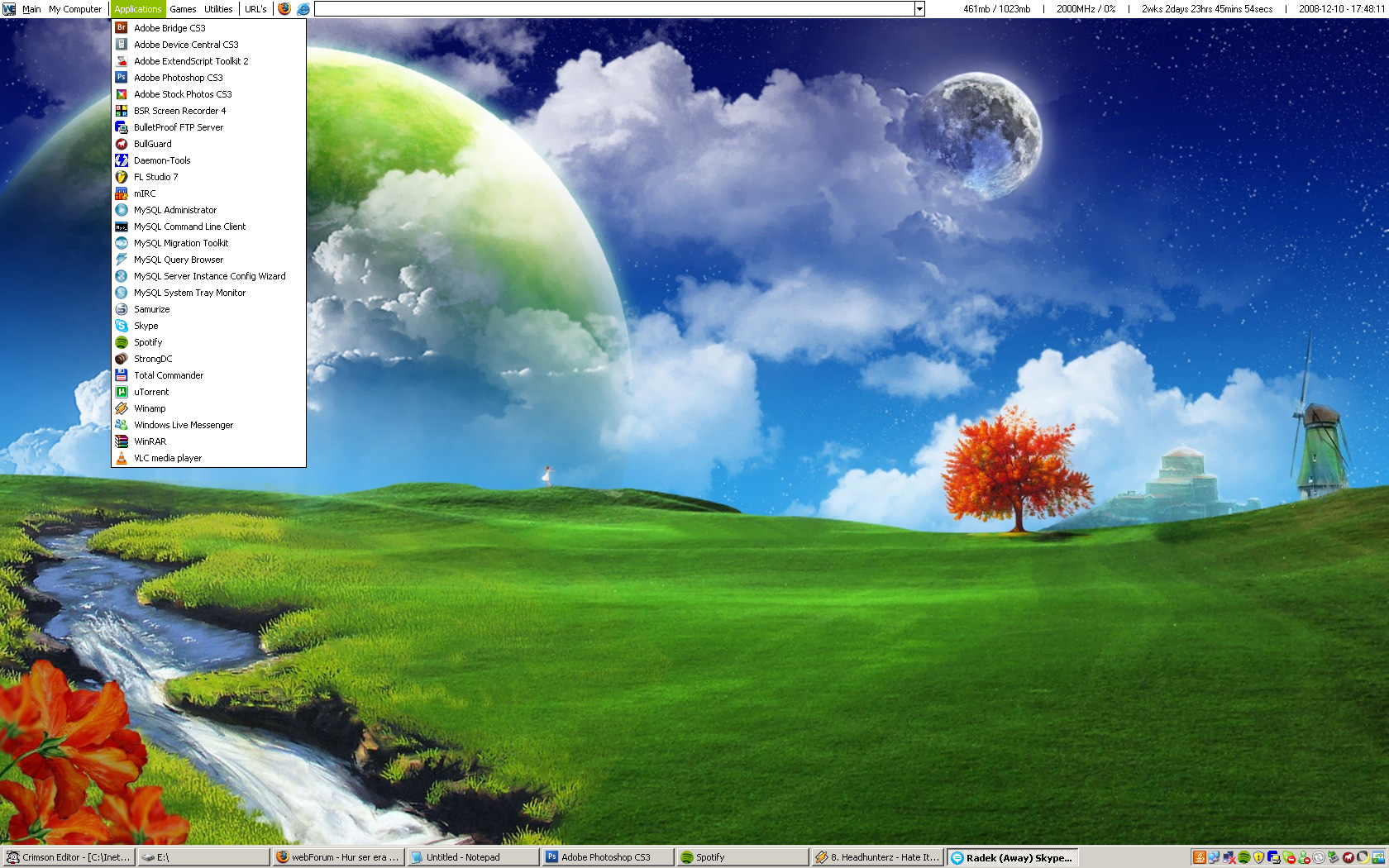Click the command input field in top bar
Image resolution: width=1389 pixels, height=868 pixels.
click(614, 9)
